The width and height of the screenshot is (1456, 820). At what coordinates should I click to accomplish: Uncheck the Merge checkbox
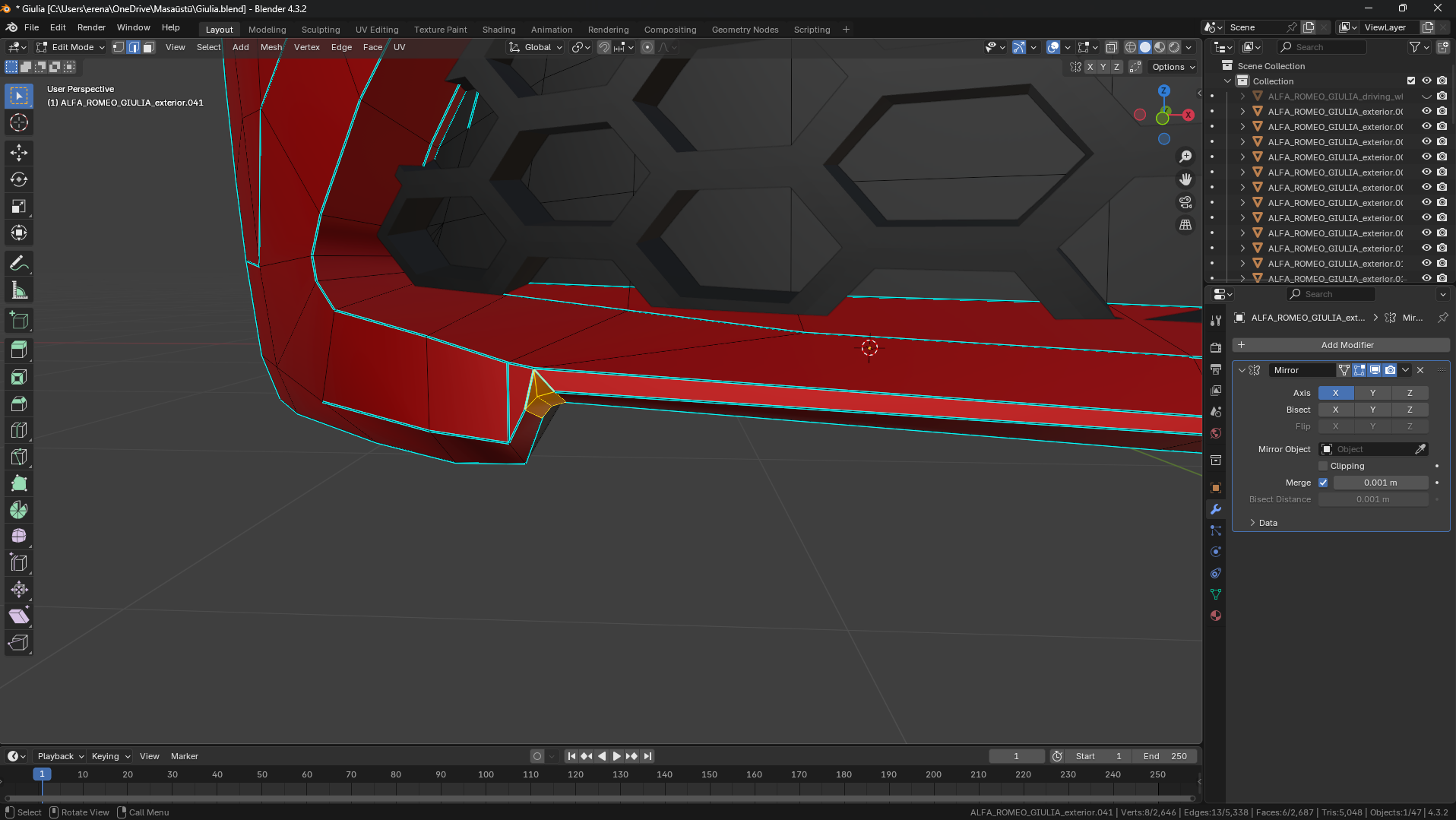pos(1323,483)
